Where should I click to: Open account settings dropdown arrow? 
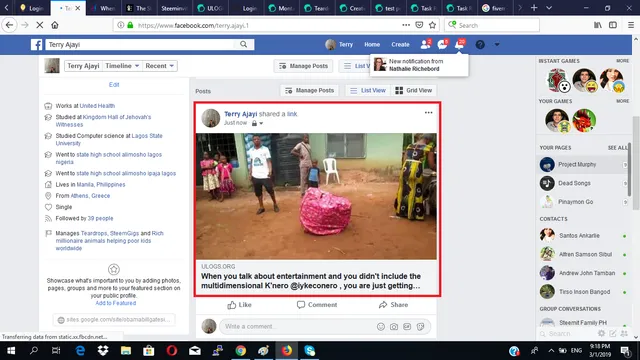click(x=497, y=44)
